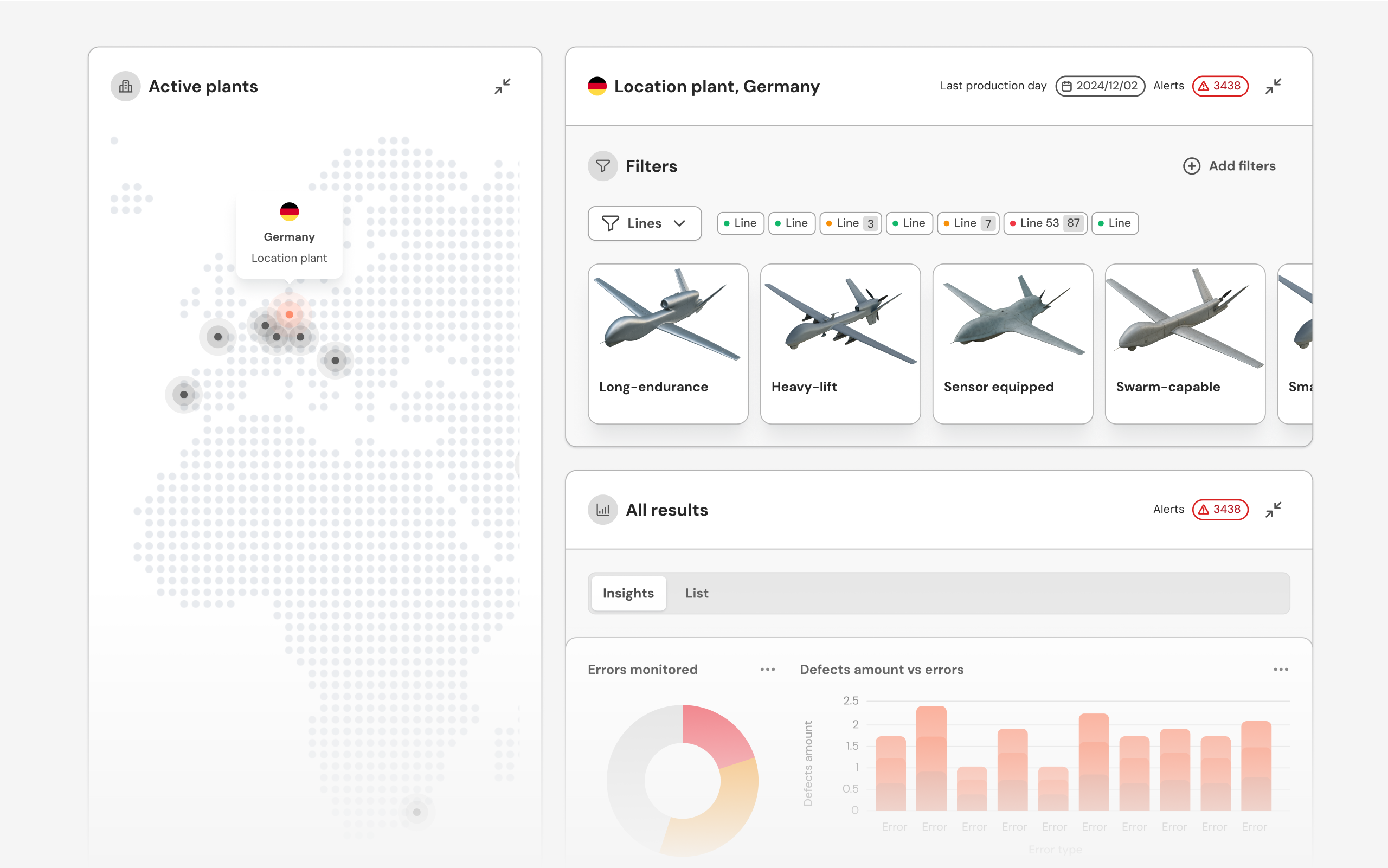The width and height of the screenshot is (1388, 868).
Task: Click the Active plants building icon
Action: (x=126, y=86)
